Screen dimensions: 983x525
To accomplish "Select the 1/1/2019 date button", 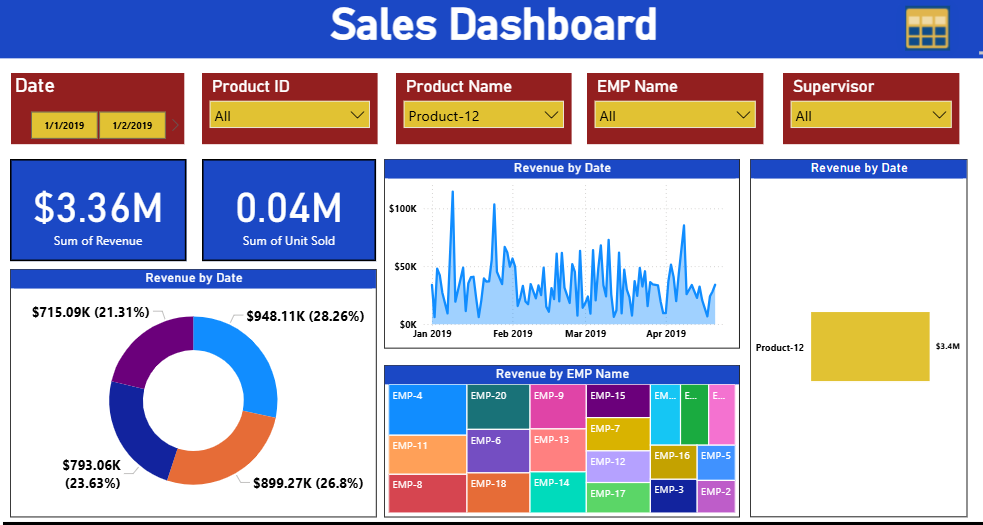I will pos(64,125).
